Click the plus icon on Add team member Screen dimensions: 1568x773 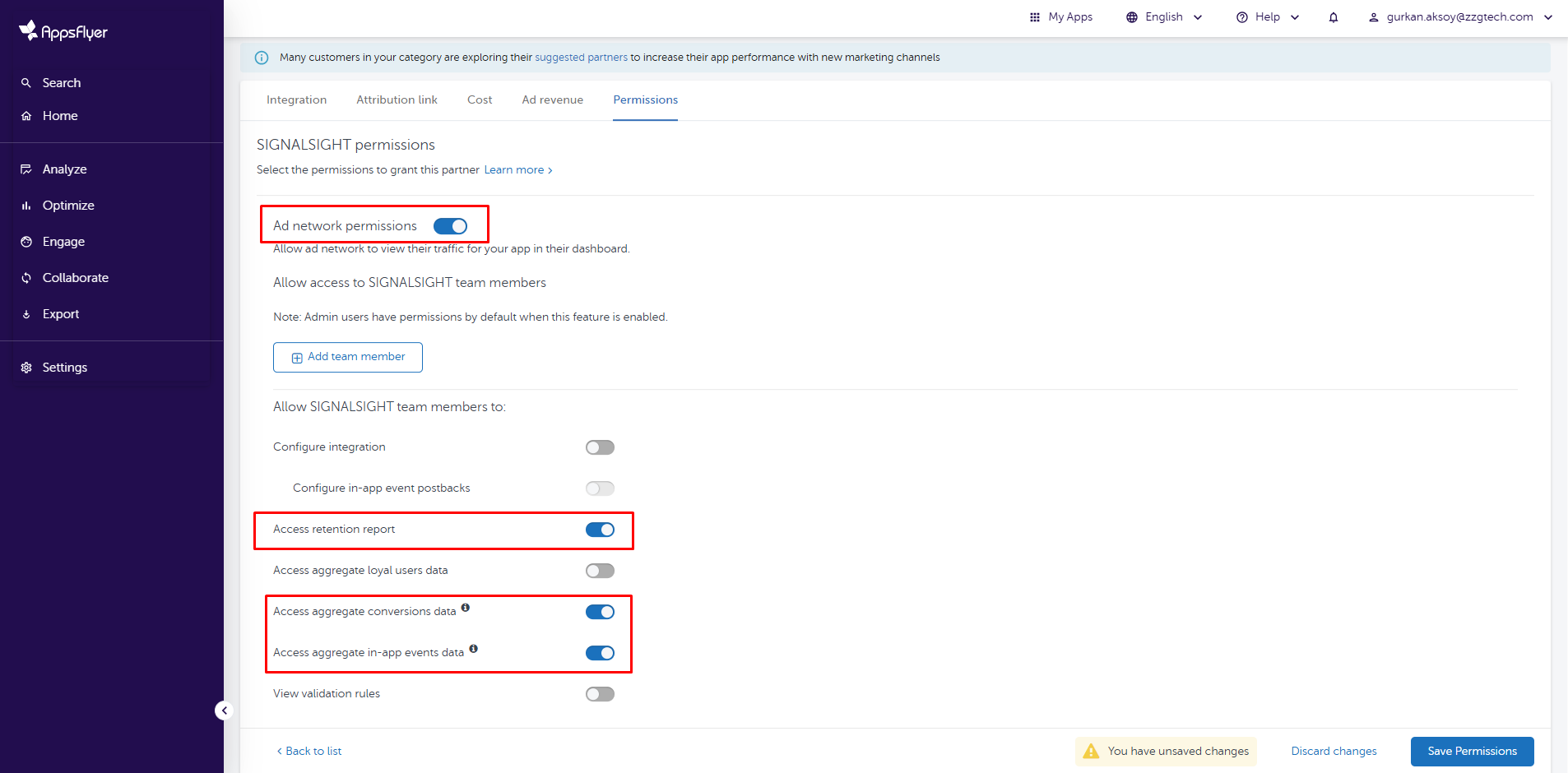(297, 358)
